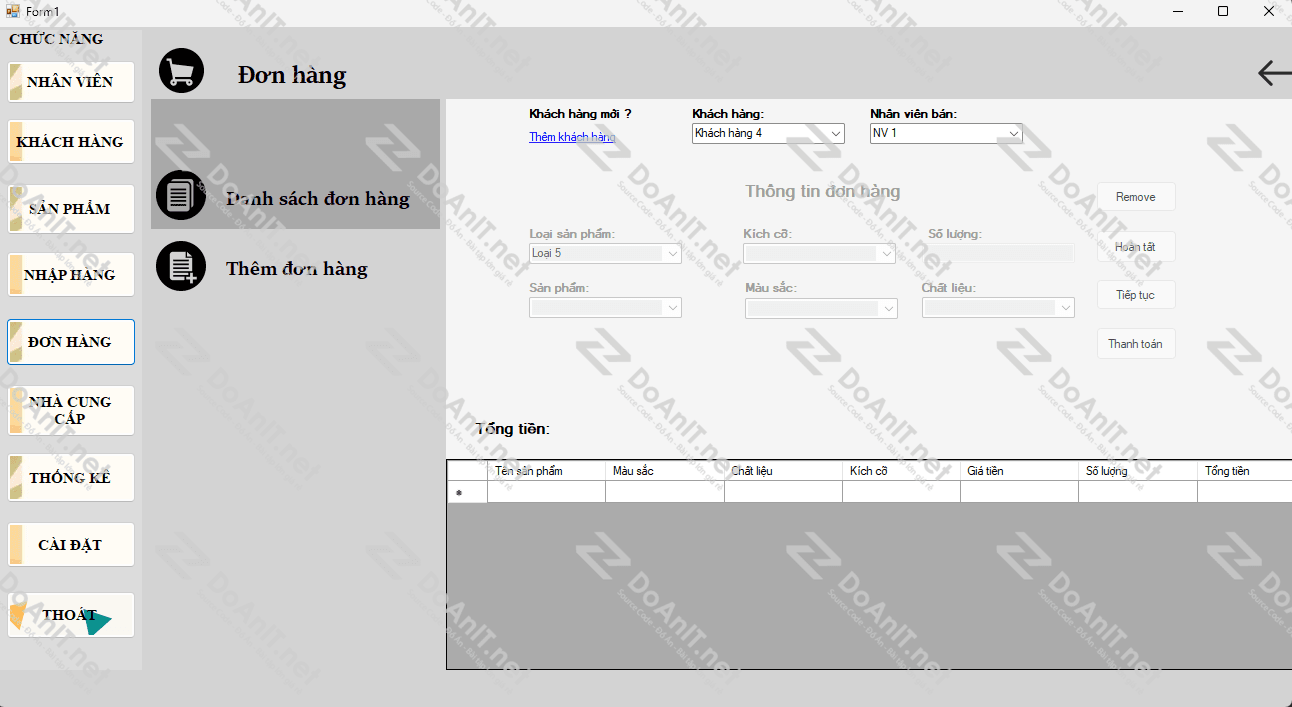Screen dimensions: 1292x707
Task: Open the THỐNG KÊ statistics page
Action: 71,478
